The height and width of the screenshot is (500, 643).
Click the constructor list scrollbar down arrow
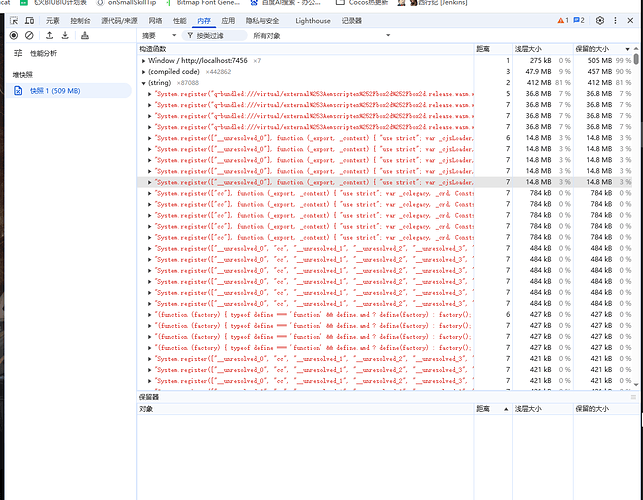(636, 384)
